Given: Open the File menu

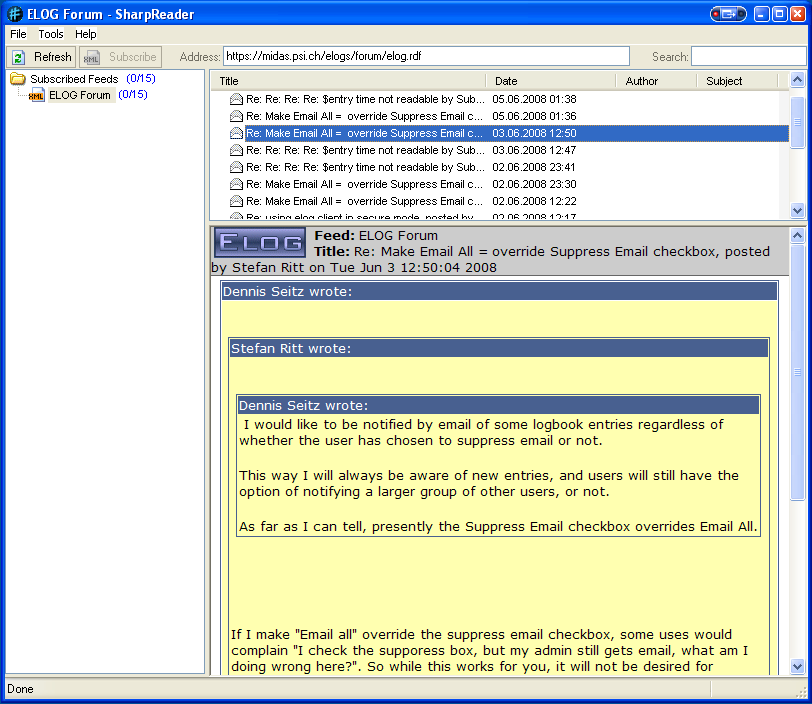Looking at the screenshot, I should 18,34.
